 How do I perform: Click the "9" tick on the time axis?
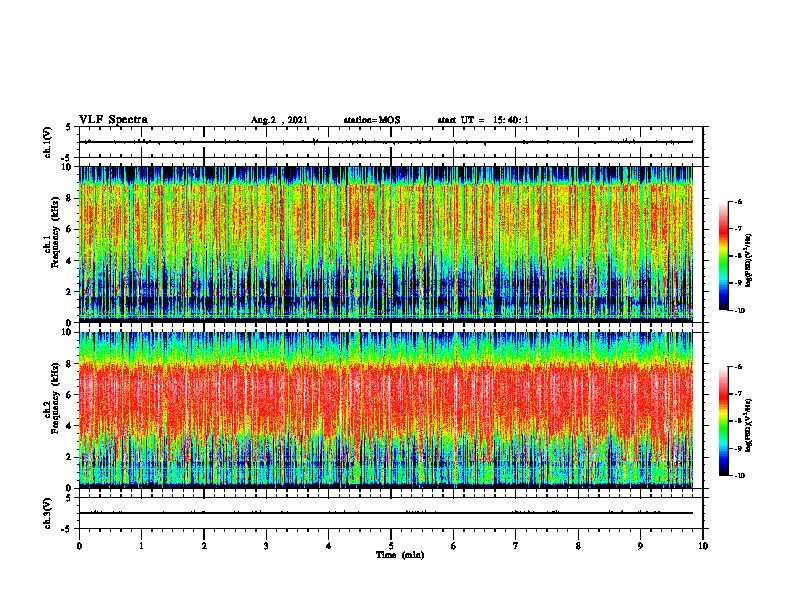click(x=640, y=546)
